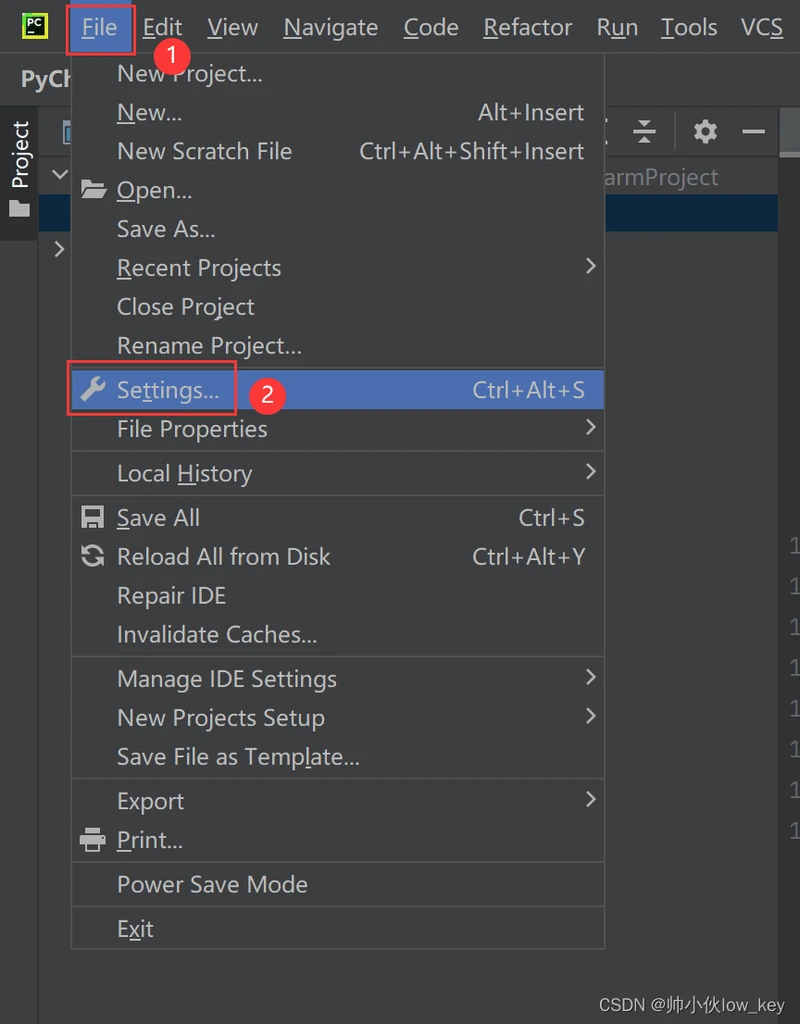Viewport: 800px width, 1024px height.
Task: Expand the Local History submenu arrow
Action: point(590,472)
